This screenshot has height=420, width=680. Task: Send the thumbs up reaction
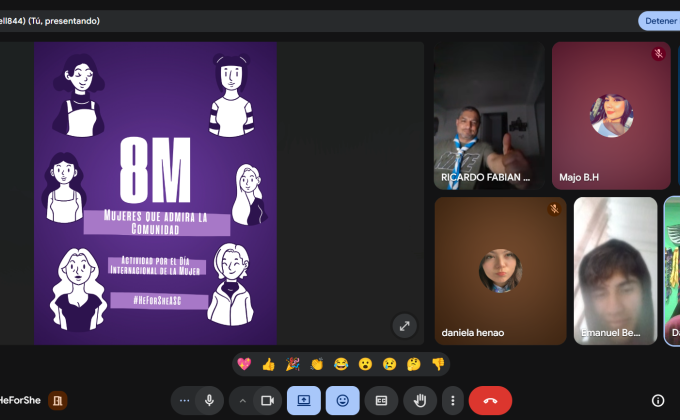click(268, 364)
